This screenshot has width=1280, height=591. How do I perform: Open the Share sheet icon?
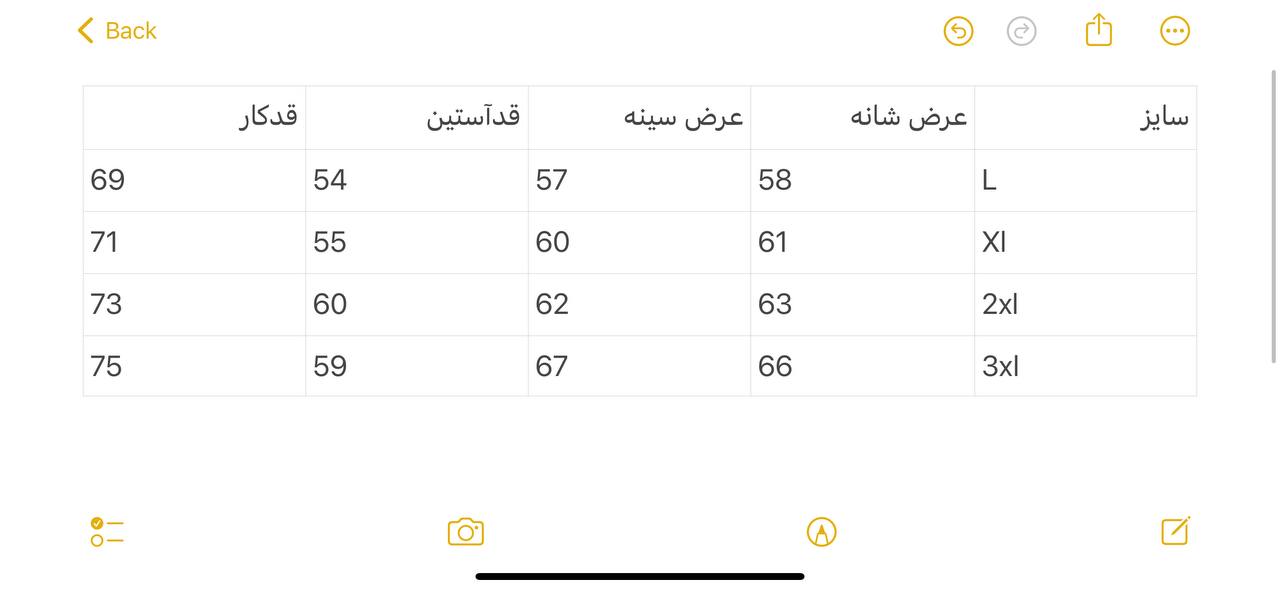(1098, 30)
